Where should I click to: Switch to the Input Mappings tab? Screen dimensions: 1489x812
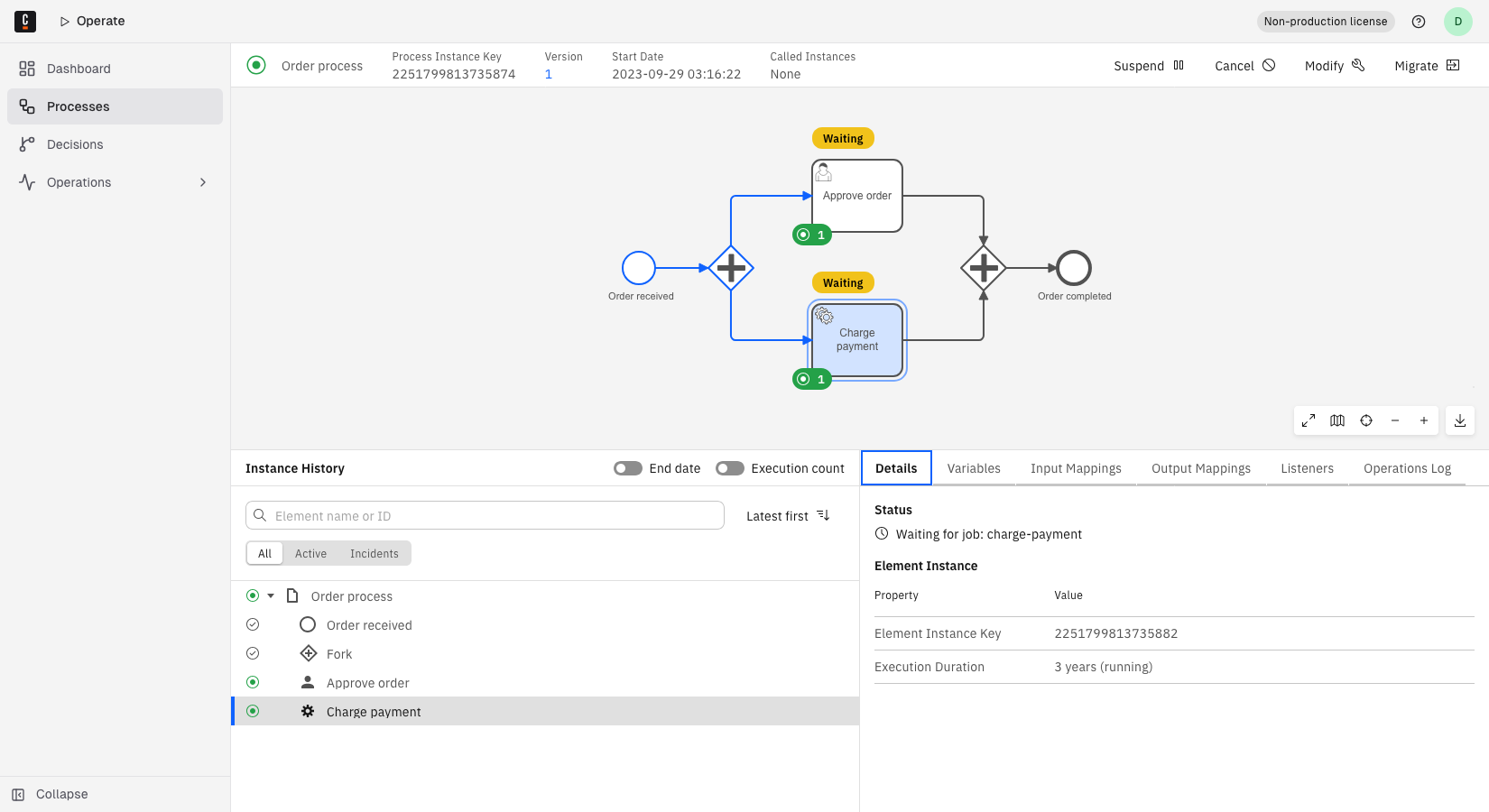[1076, 468]
